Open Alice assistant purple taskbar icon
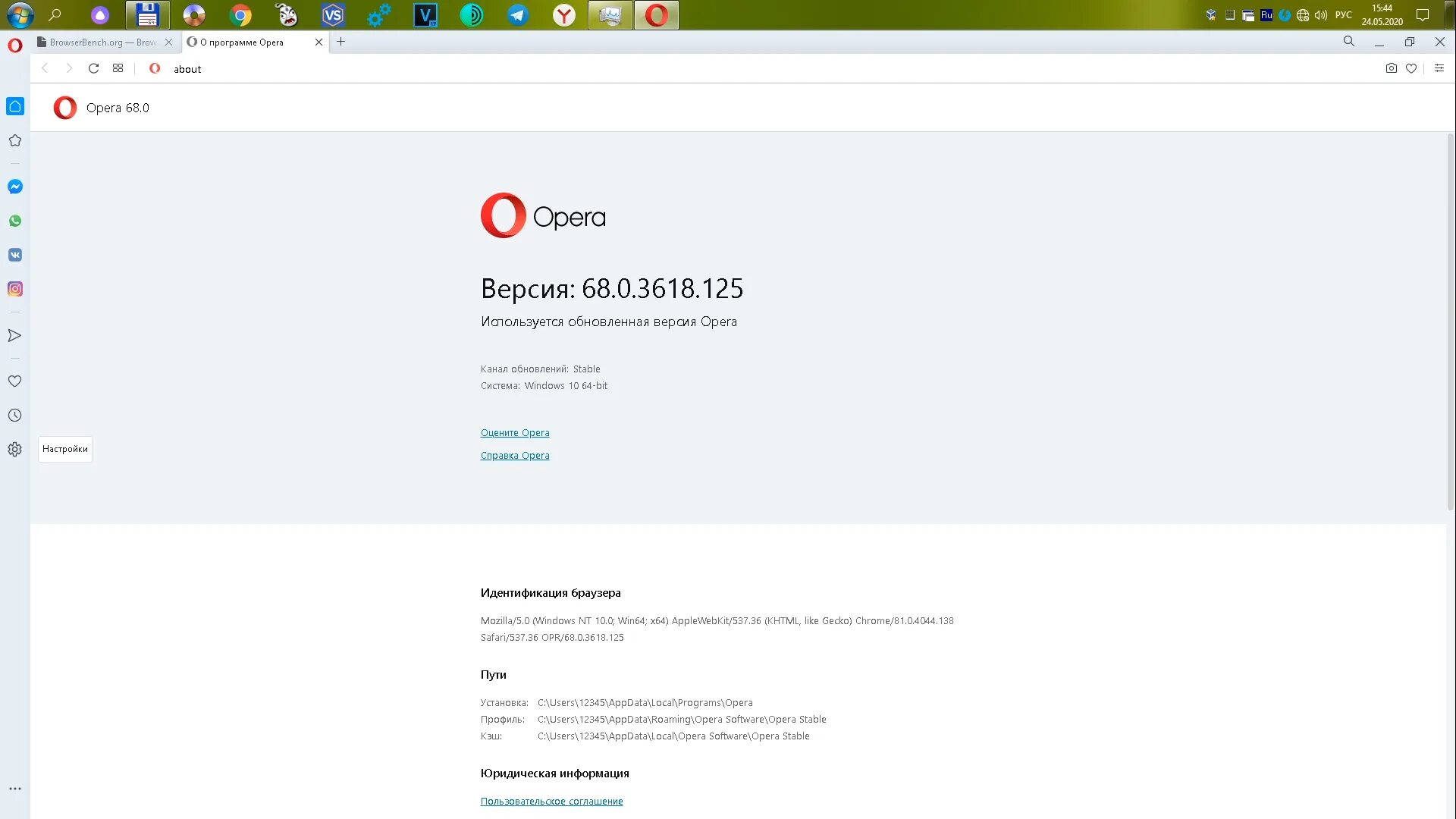 click(x=100, y=14)
